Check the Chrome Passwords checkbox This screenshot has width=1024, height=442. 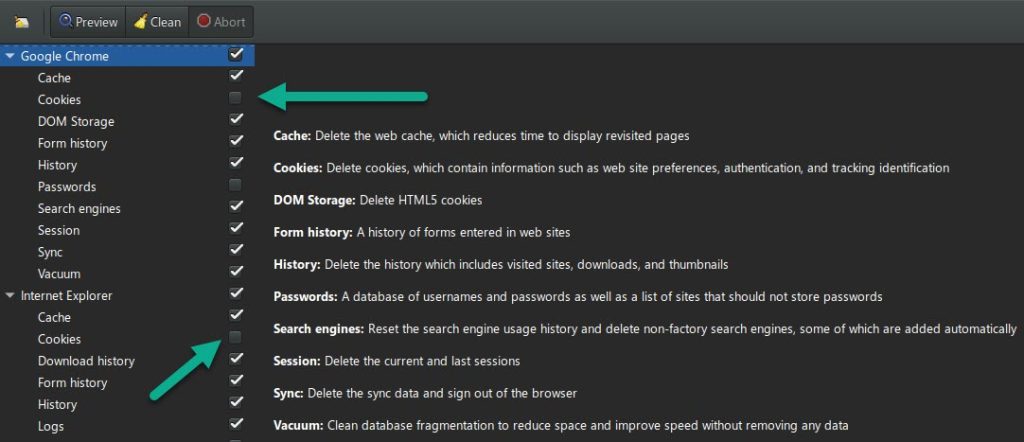click(x=235, y=185)
